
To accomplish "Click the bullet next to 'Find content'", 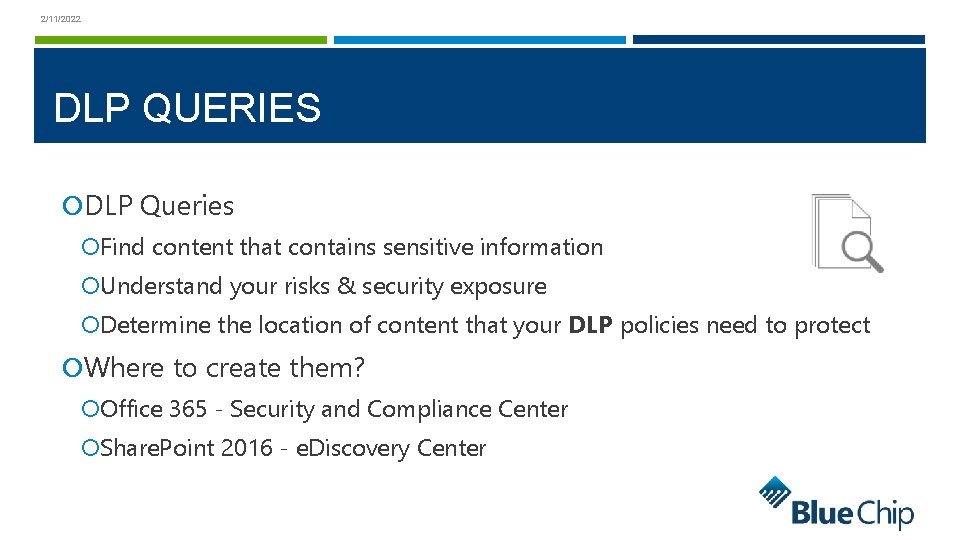I will coord(91,247).
